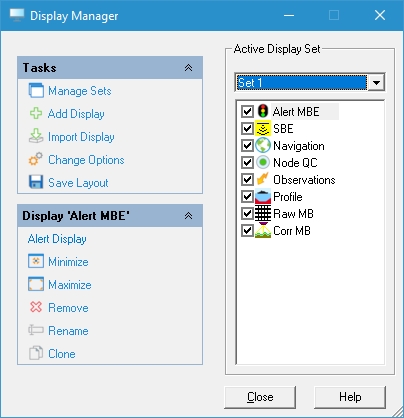Open the Change Options link
The height and width of the screenshot is (418, 404).
click(x=86, y=160)
